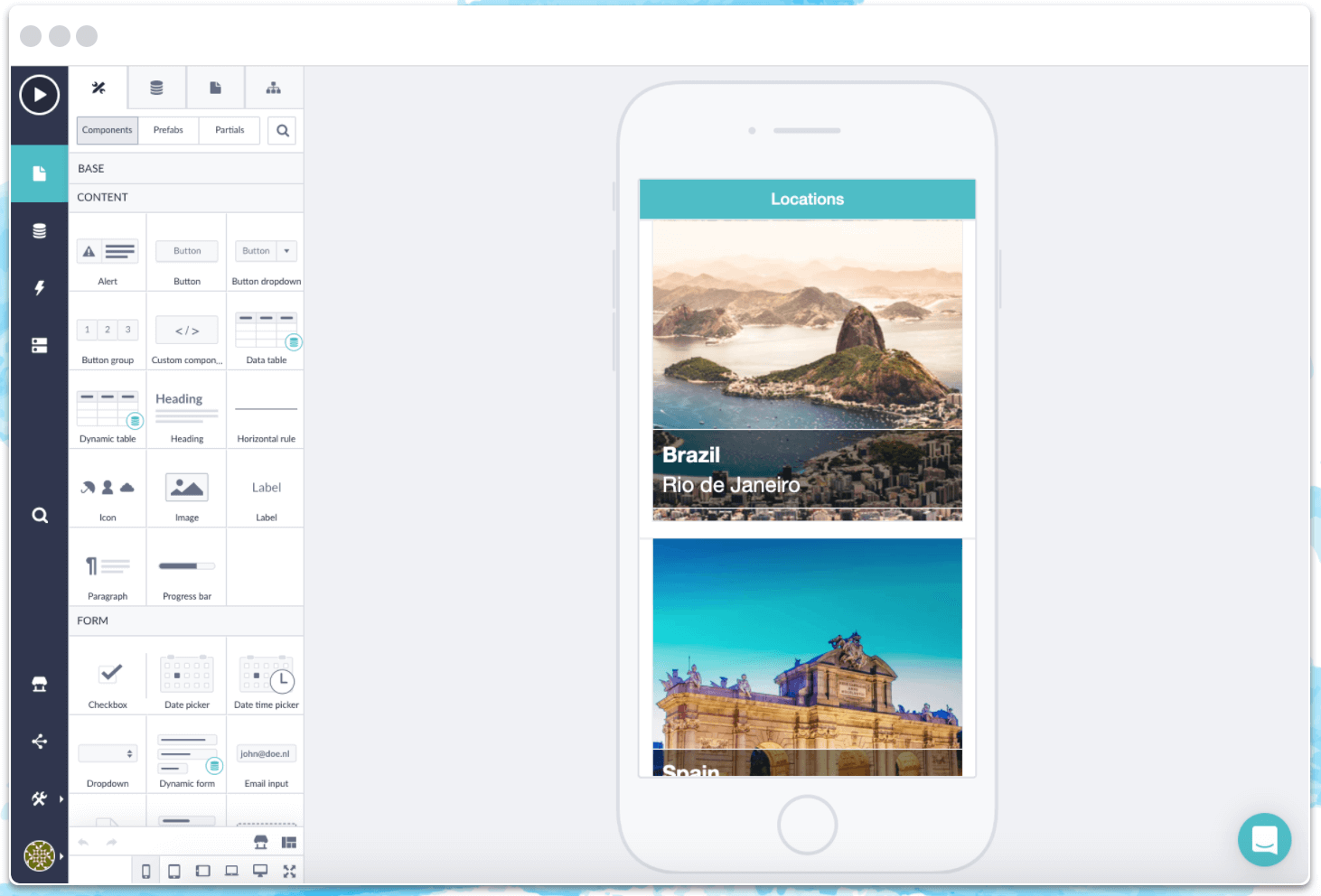Switch to the database stack tab

pos(156,88)
